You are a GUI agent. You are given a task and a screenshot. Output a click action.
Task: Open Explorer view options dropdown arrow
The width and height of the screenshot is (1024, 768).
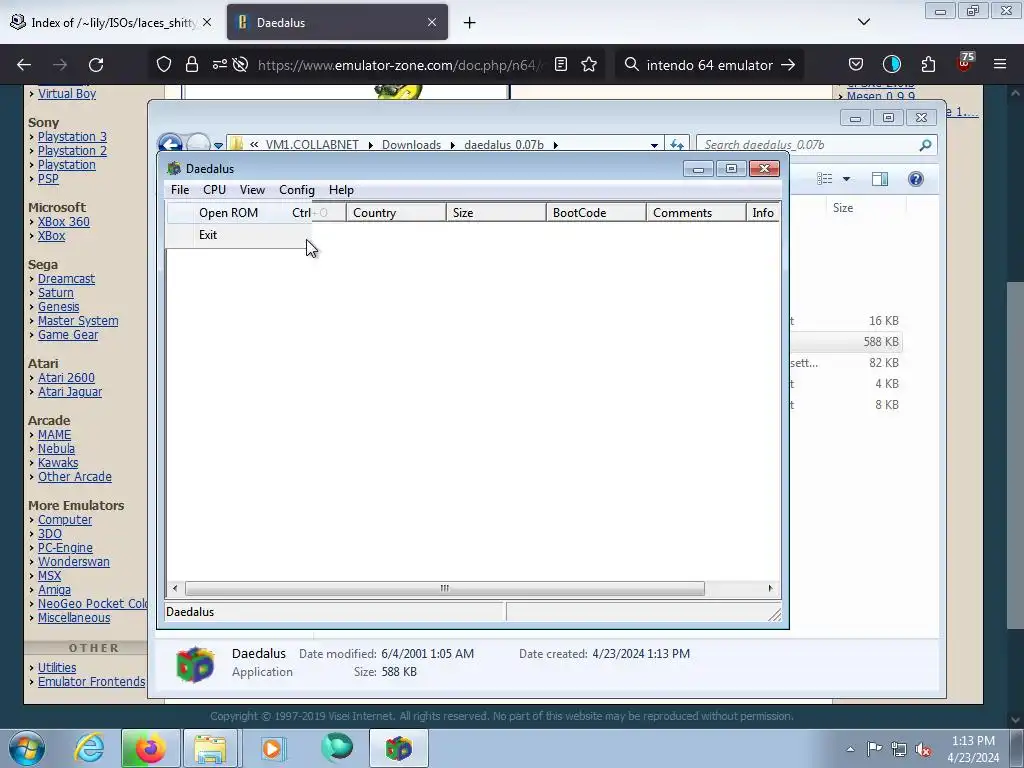846,179
